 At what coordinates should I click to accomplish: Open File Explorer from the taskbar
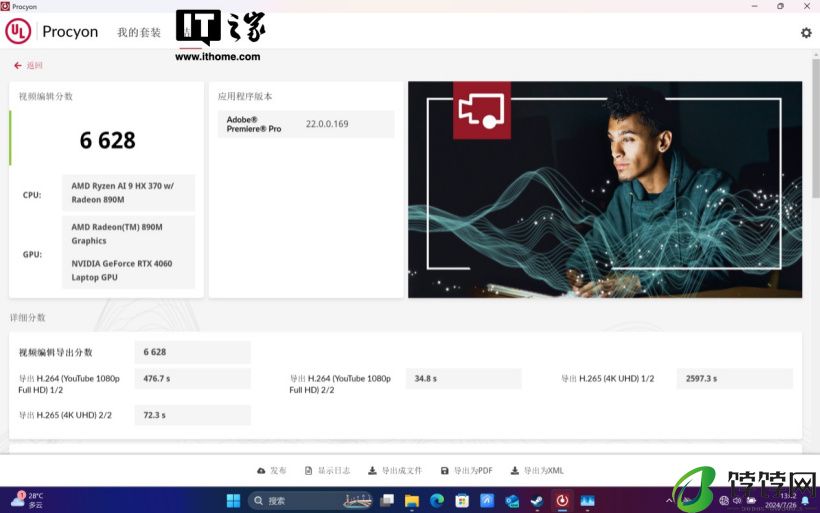(x=412, y=501)
